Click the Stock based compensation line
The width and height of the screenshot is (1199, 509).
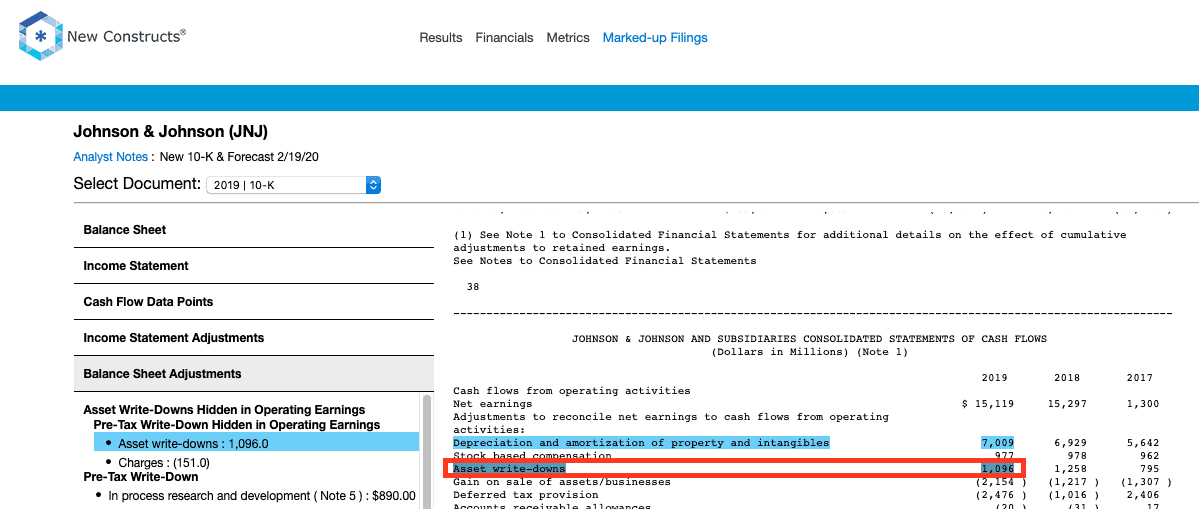coord(532,456)
